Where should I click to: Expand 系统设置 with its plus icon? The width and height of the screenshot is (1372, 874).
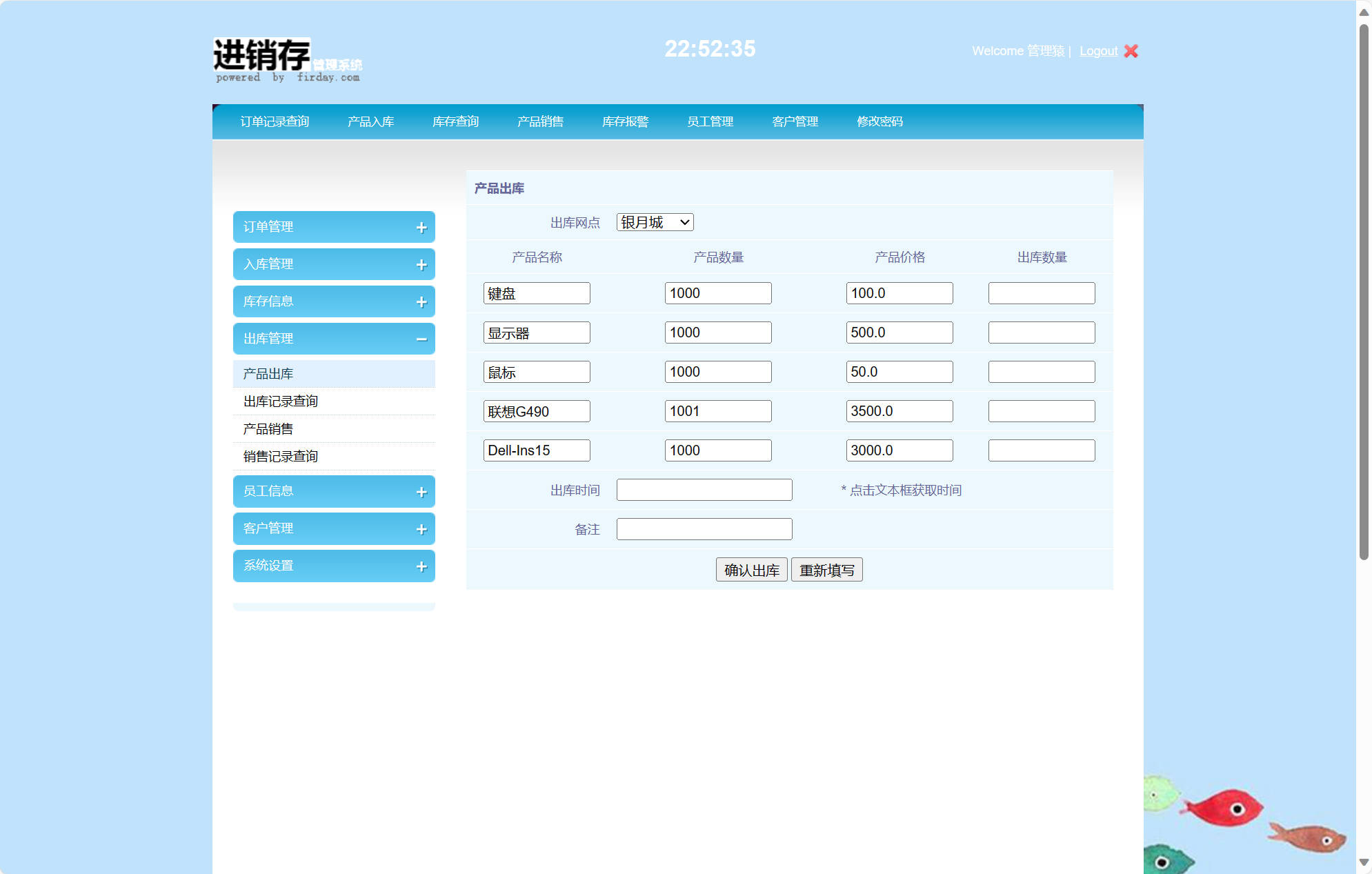(x=421, y=566)
